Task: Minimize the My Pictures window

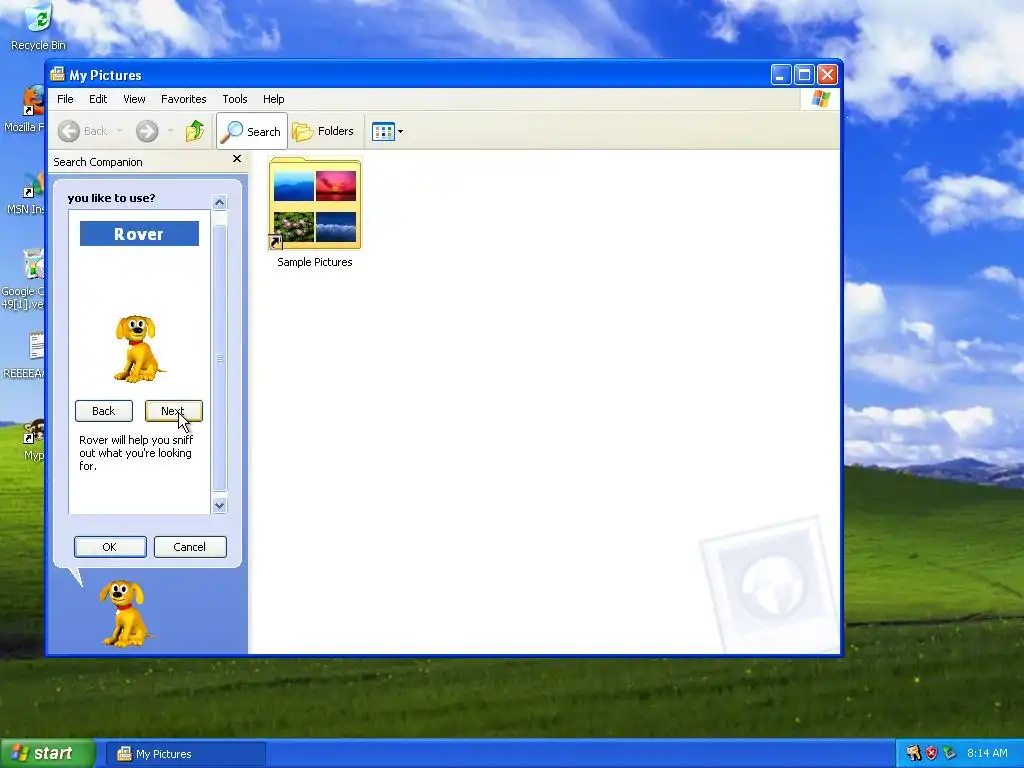Action: pos(781,74)
